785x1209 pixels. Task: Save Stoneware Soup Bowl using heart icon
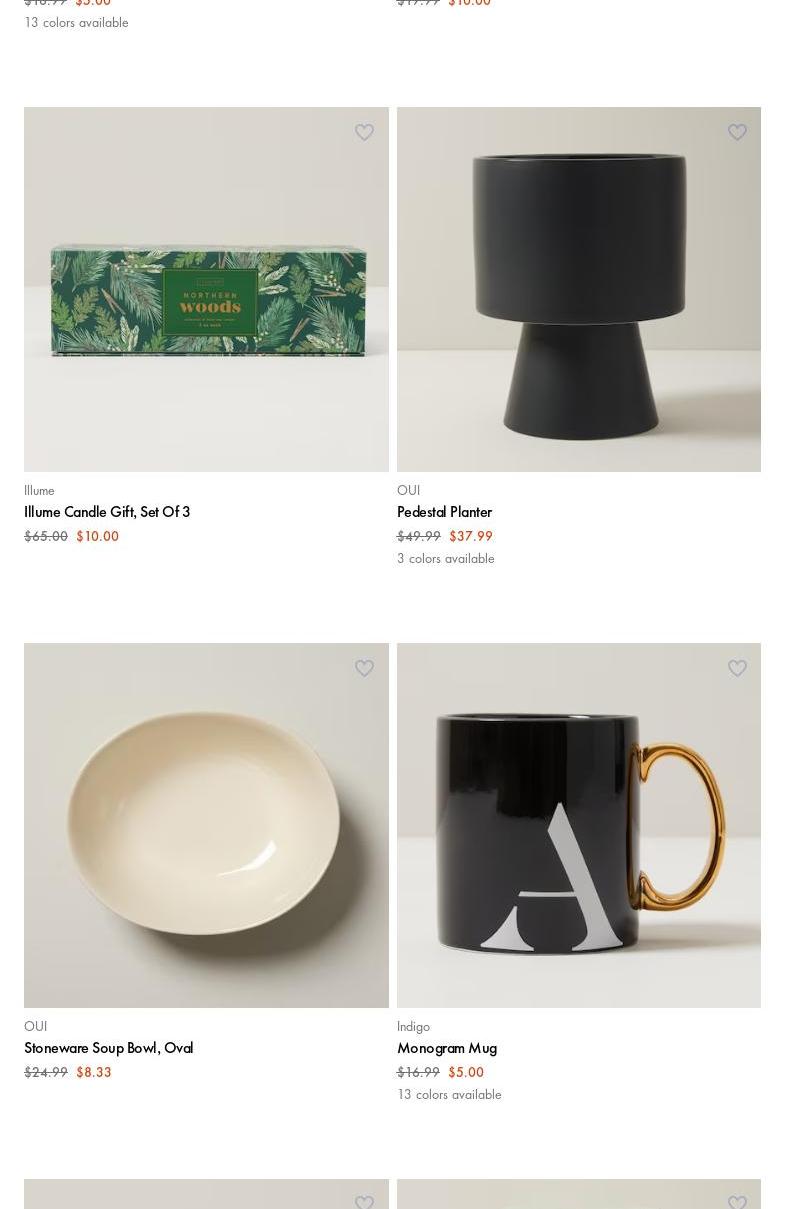pos(364,668)
